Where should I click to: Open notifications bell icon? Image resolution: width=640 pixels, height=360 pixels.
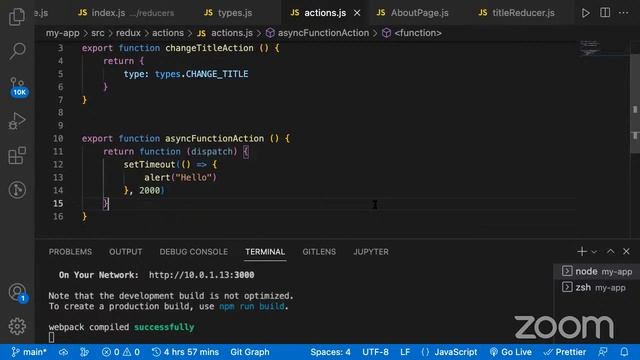click(624, 352)
